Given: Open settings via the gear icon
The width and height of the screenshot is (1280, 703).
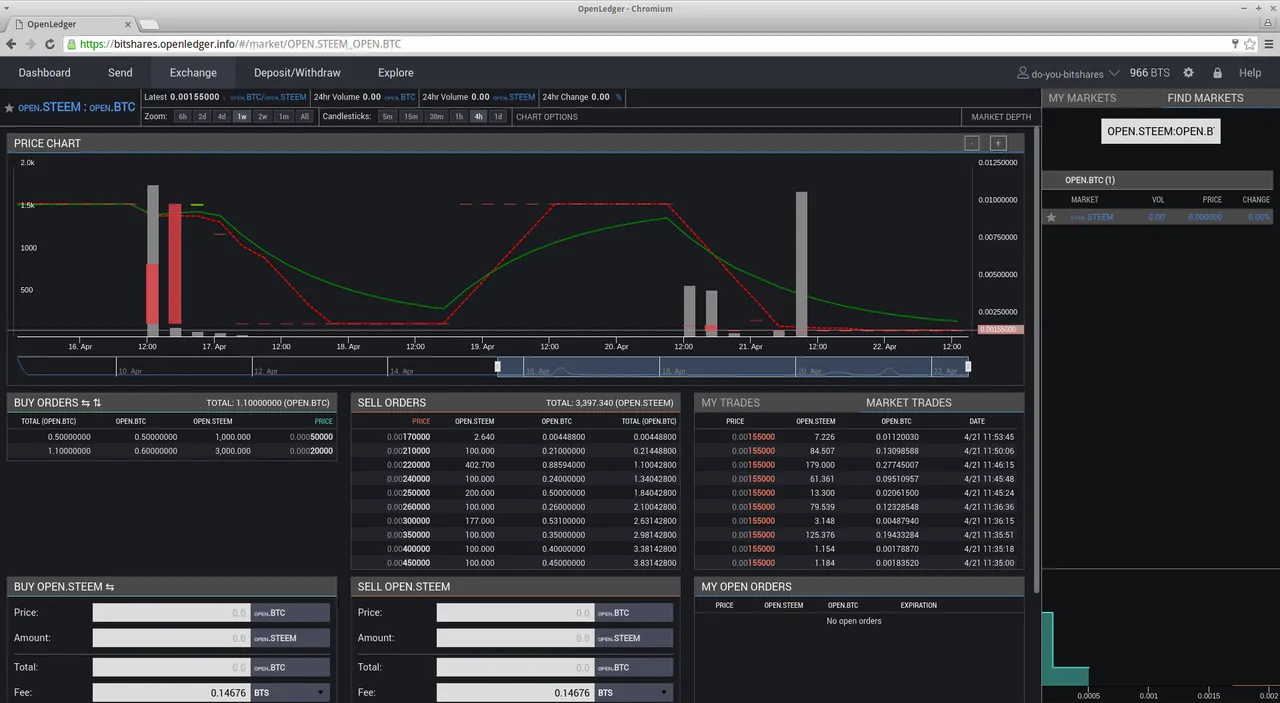Looking at the screenshot, I should 1188,73.
